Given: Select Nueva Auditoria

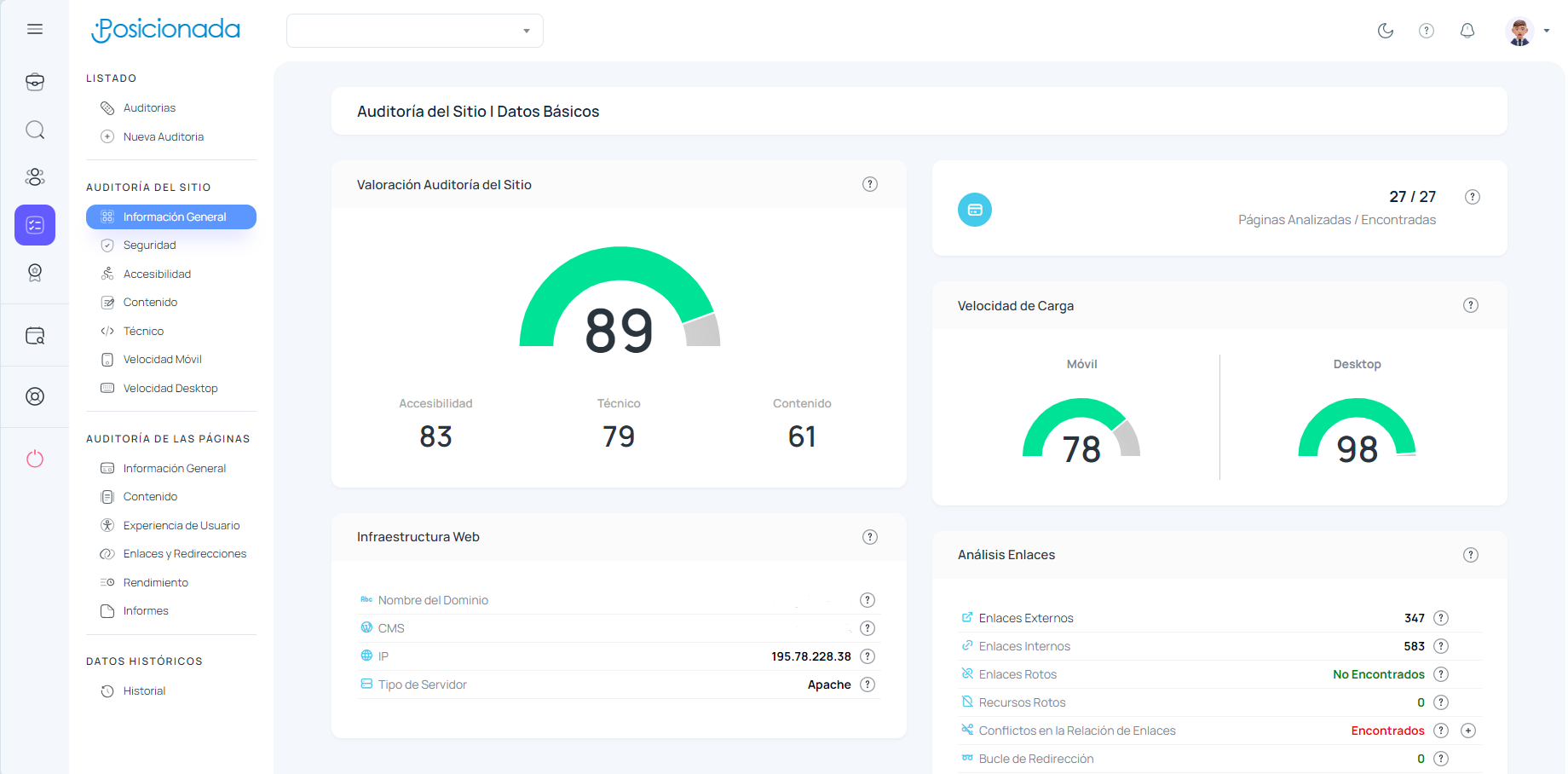Looking at the screenshot, I should (164, 136).
